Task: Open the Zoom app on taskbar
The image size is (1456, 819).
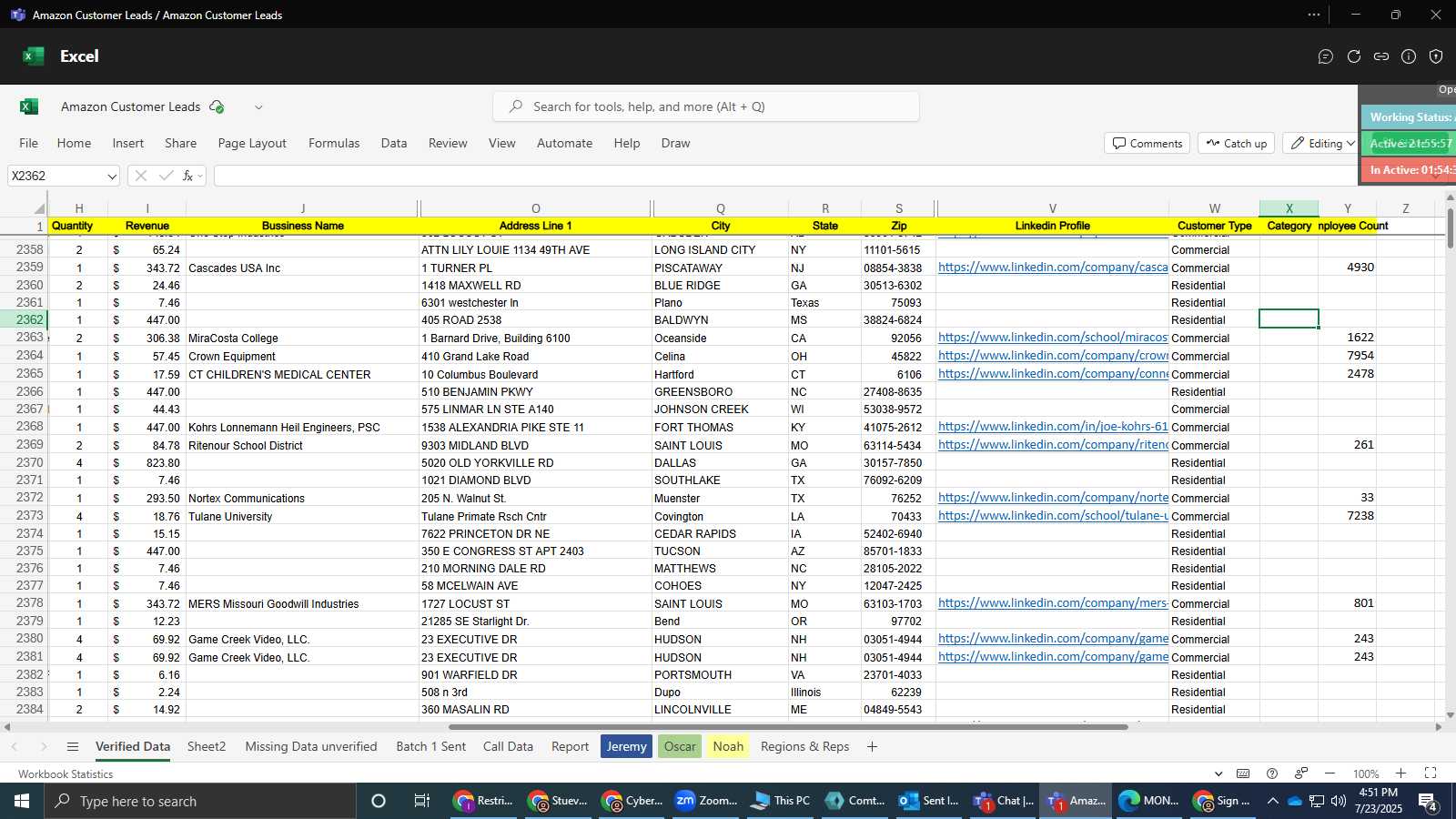Action: tap(706, 801)
